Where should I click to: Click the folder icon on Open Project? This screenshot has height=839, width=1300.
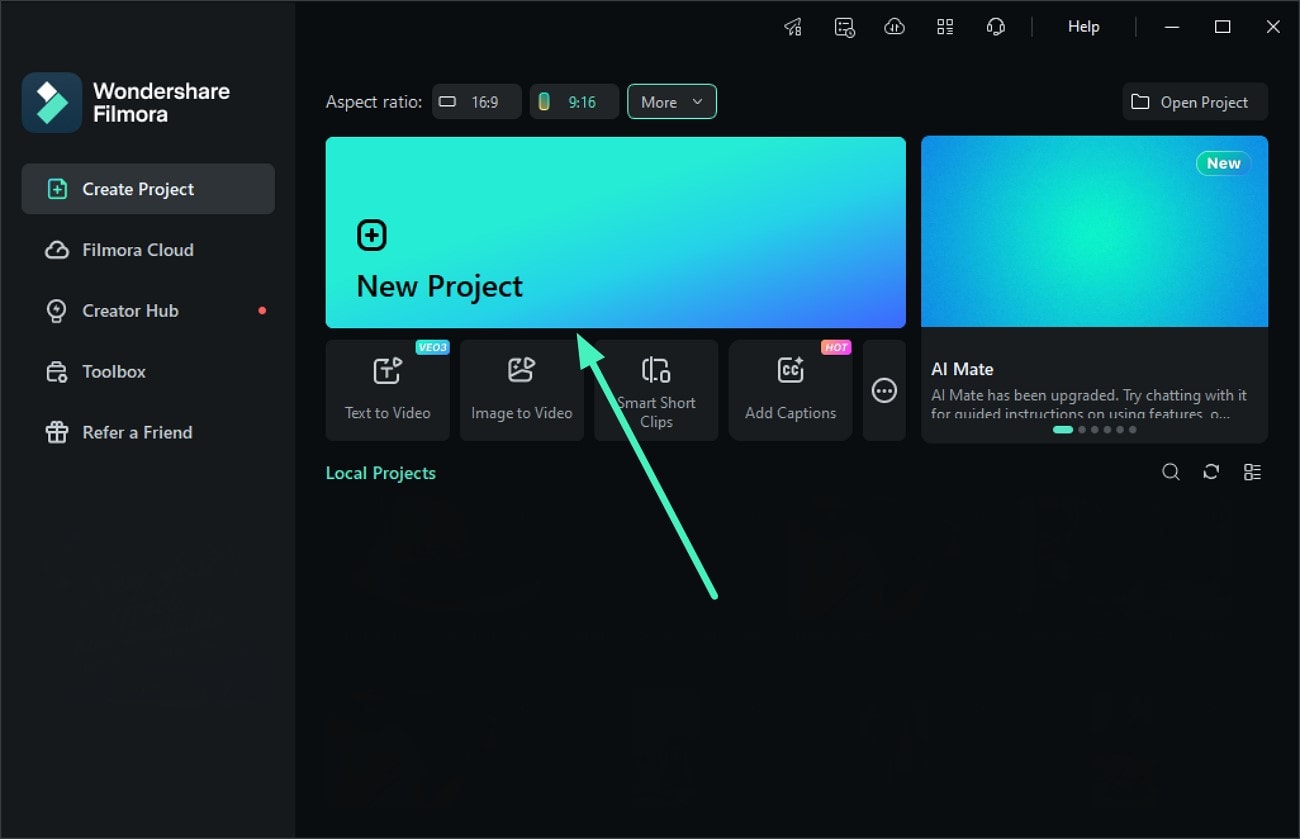(1140, 102)
